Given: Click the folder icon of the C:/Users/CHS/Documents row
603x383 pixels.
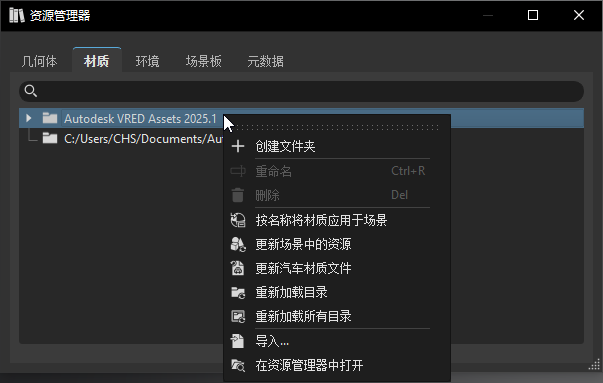Looking at the screenshot, I should point(50,138).
